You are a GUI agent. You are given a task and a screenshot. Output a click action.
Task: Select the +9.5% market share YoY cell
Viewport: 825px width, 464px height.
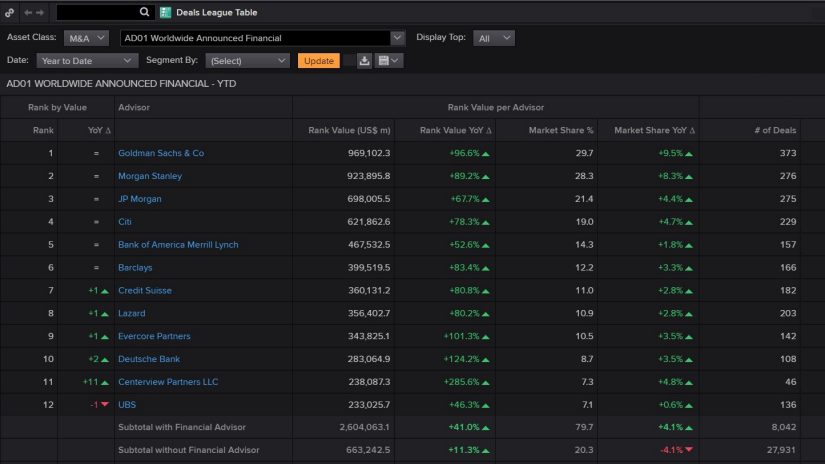(x=675, y=153)
